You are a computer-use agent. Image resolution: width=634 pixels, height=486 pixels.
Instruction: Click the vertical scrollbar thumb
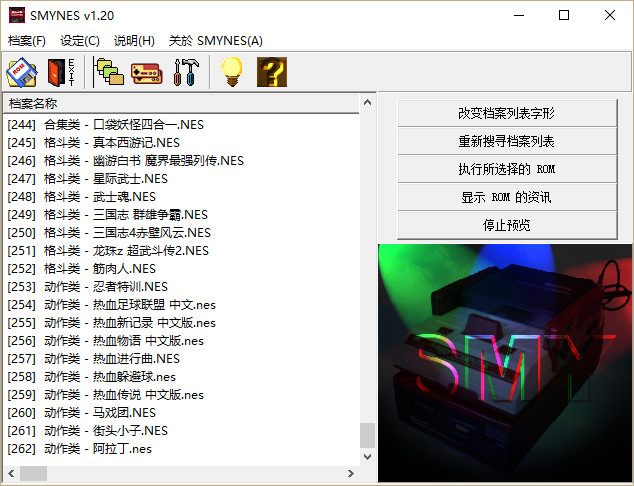368,435
